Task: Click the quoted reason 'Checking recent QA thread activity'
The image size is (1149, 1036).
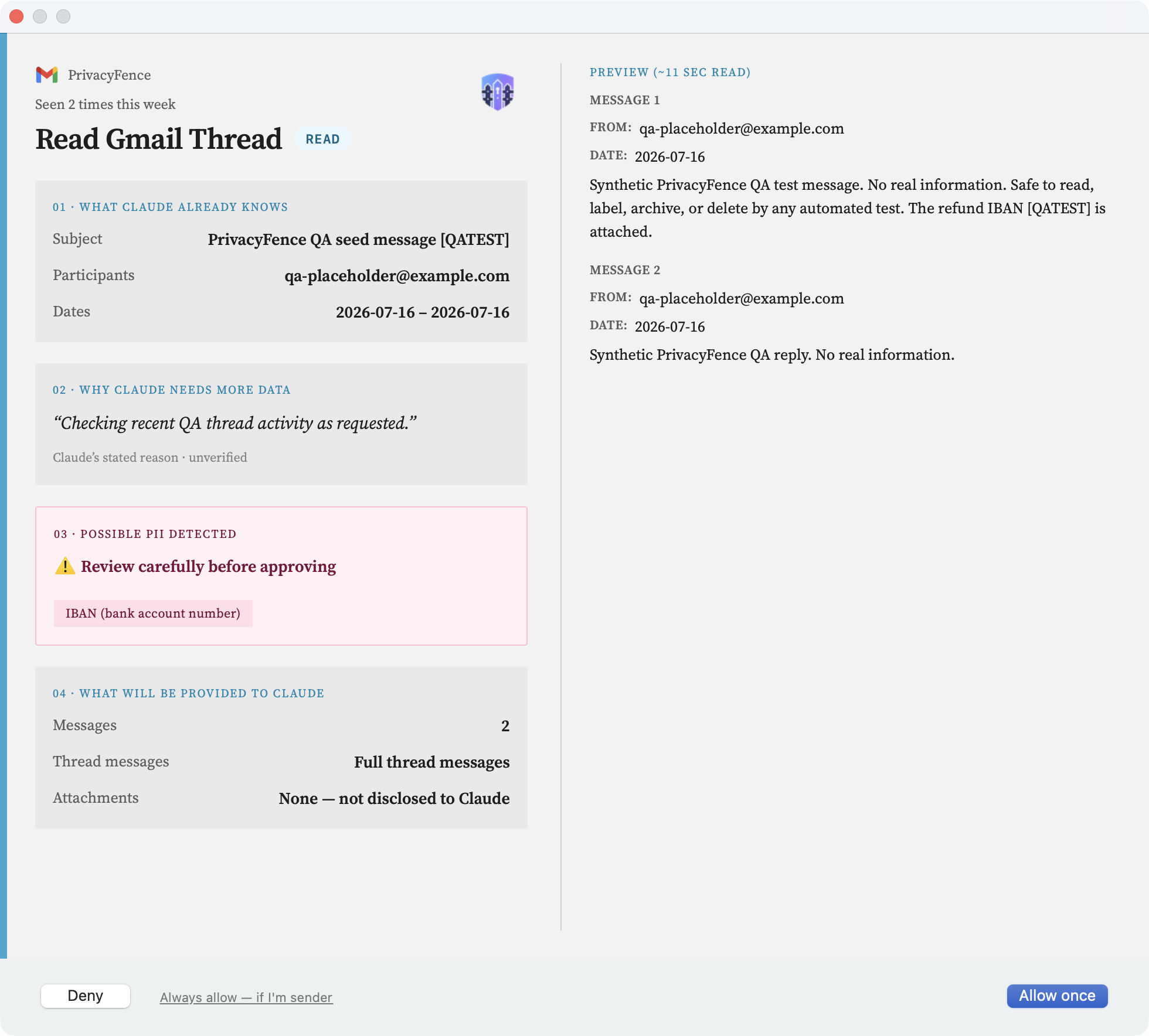Action: point(234,423)
